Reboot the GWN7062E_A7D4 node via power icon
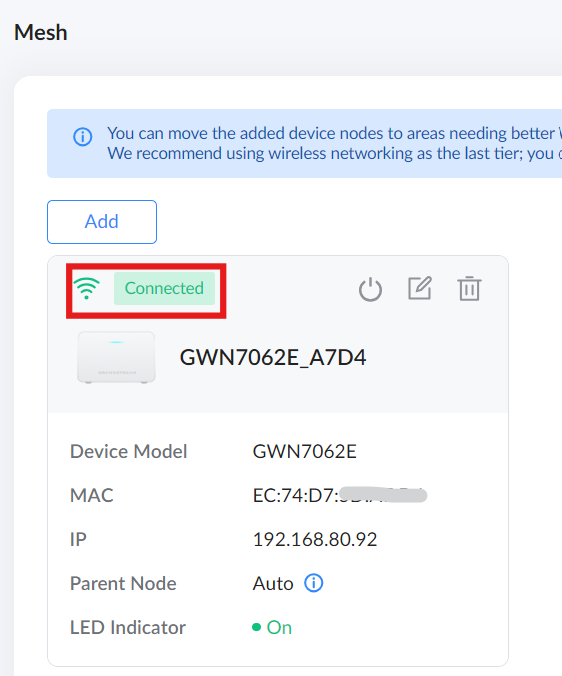 click(x=370, y=289)
